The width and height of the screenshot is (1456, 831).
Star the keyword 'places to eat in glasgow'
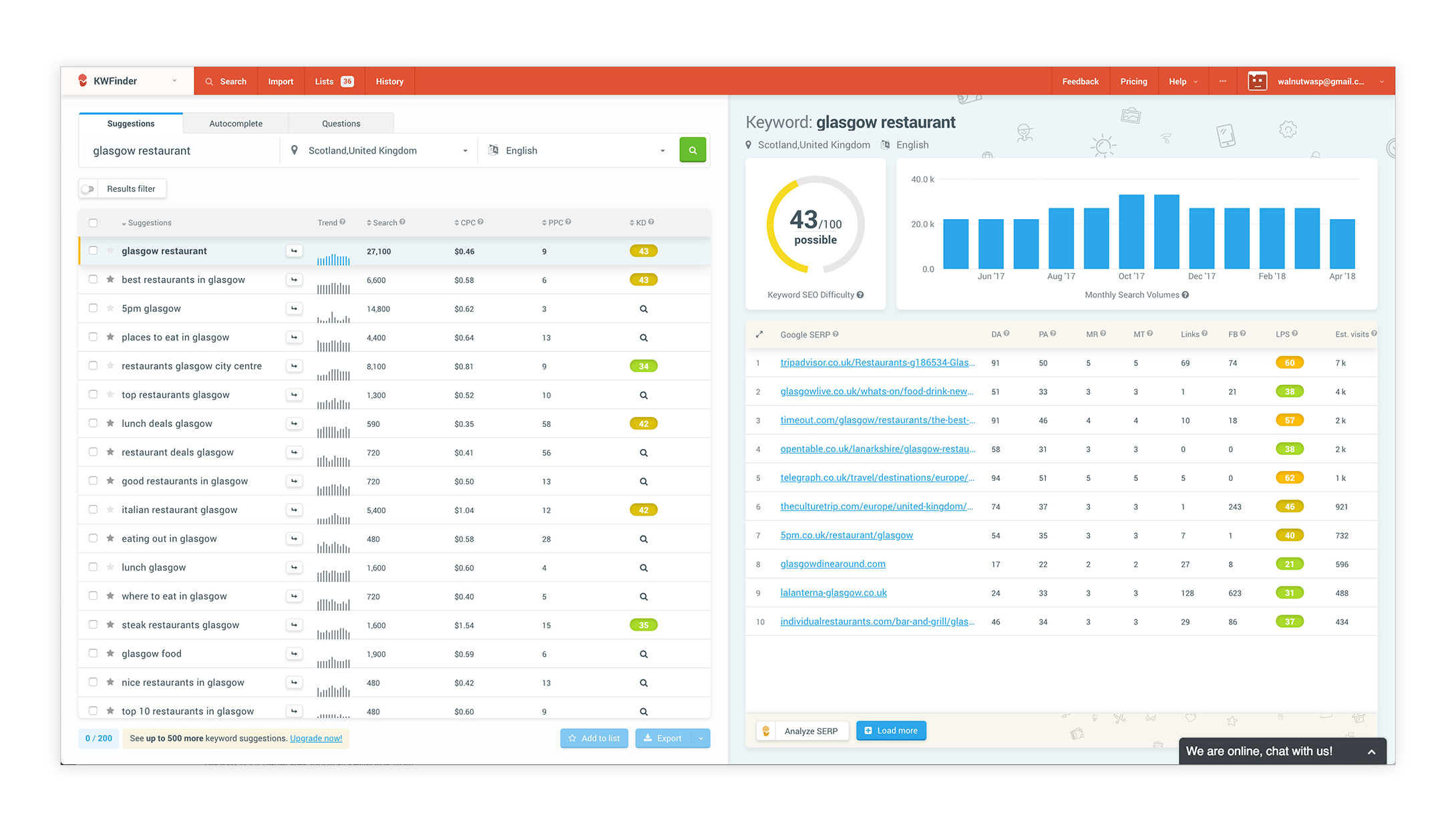point(110,337)
